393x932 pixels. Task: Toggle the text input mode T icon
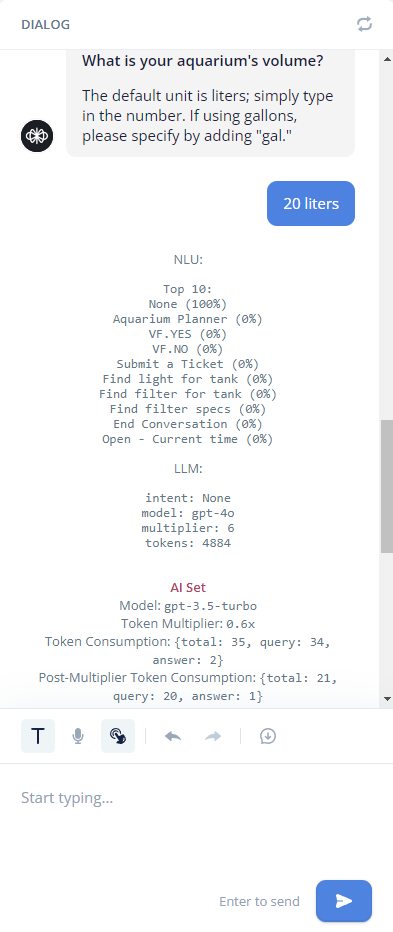pos(38,736)
